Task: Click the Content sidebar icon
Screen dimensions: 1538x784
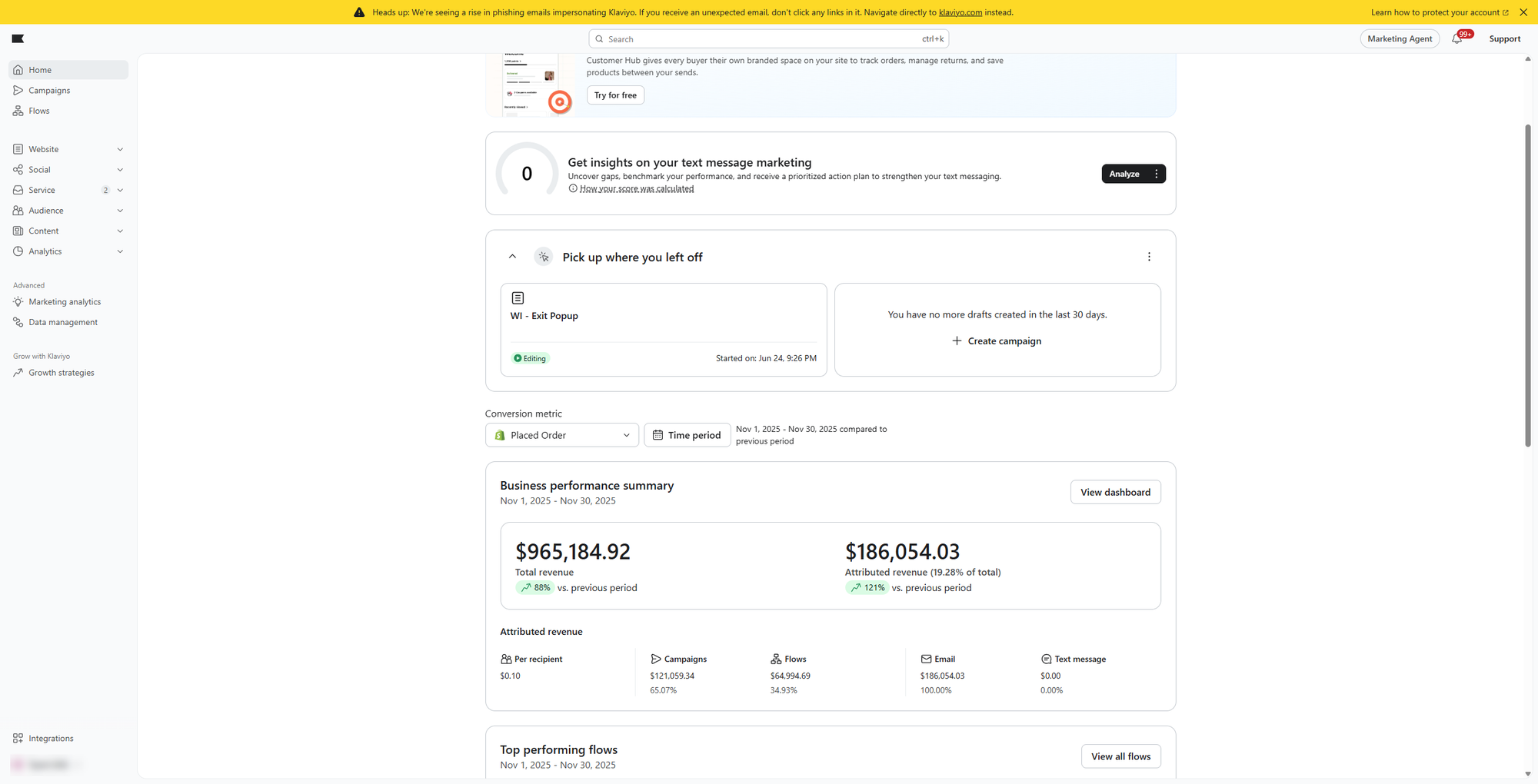Action: (x=18, y=231)
